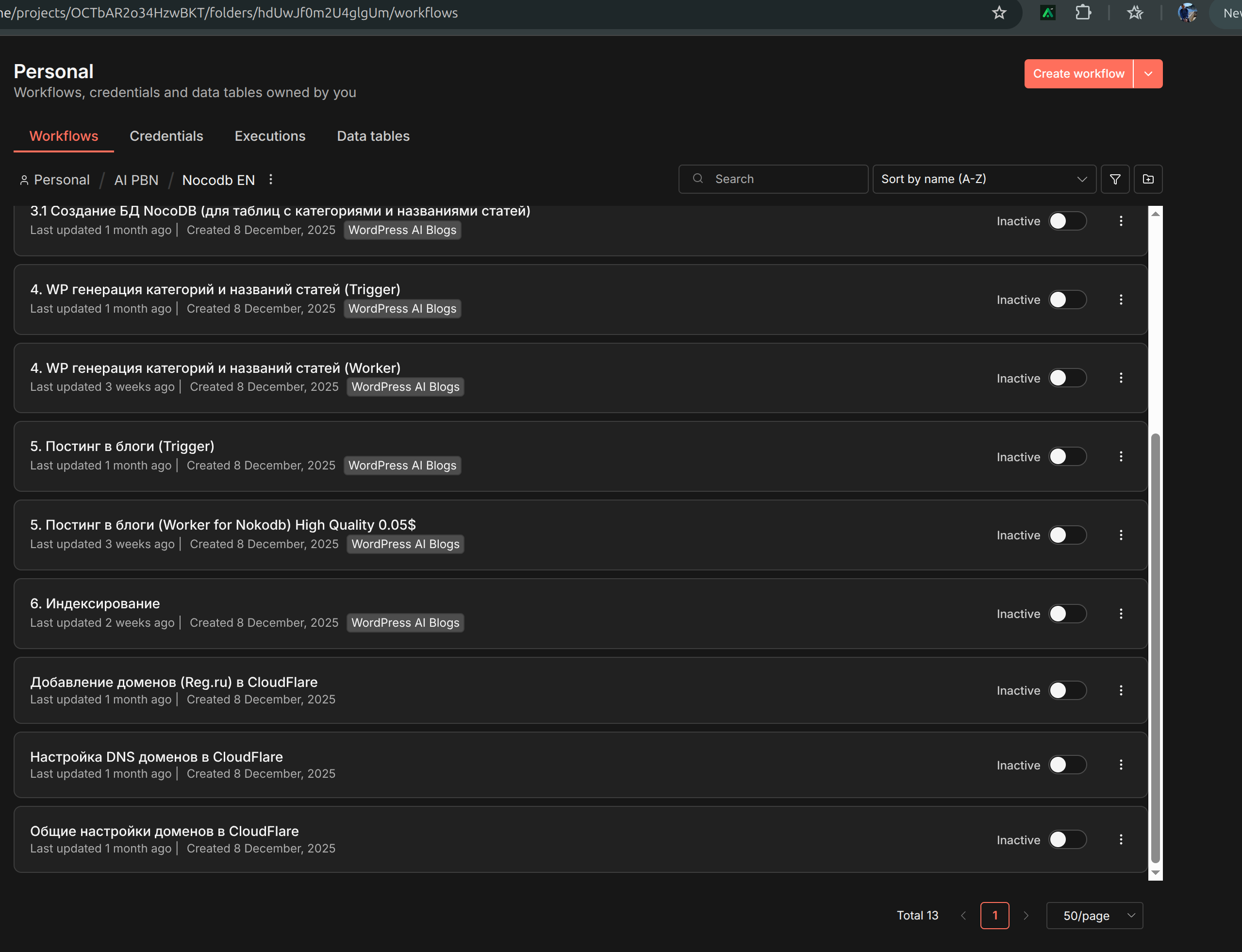Open three-dot menu for Настройка DNS доменов workflow
Viewport: 1242px width, 952px height.
pos(1121,765)
